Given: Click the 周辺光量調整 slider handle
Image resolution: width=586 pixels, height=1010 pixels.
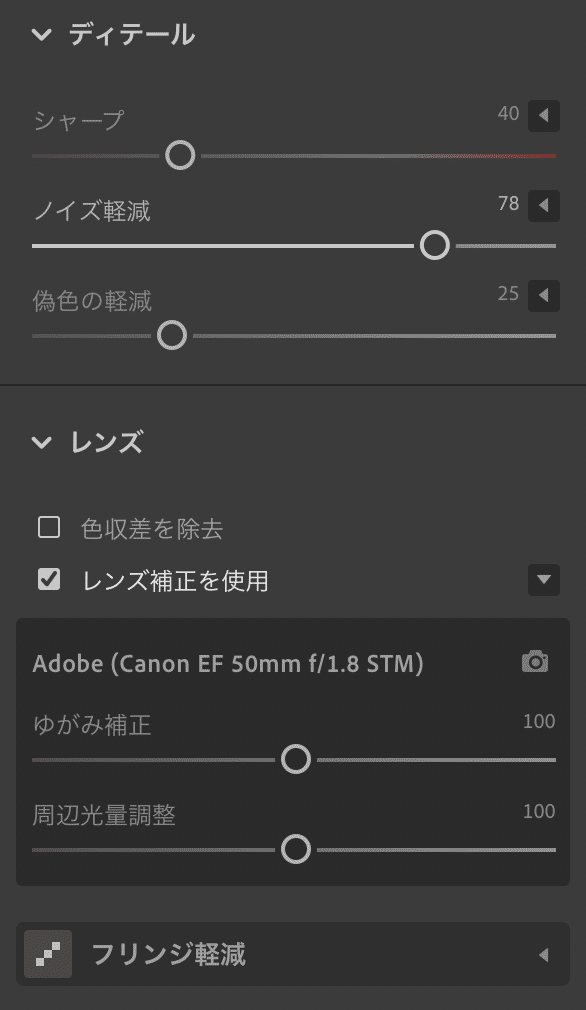Looking at the screenshot, I should pos(295,850).
